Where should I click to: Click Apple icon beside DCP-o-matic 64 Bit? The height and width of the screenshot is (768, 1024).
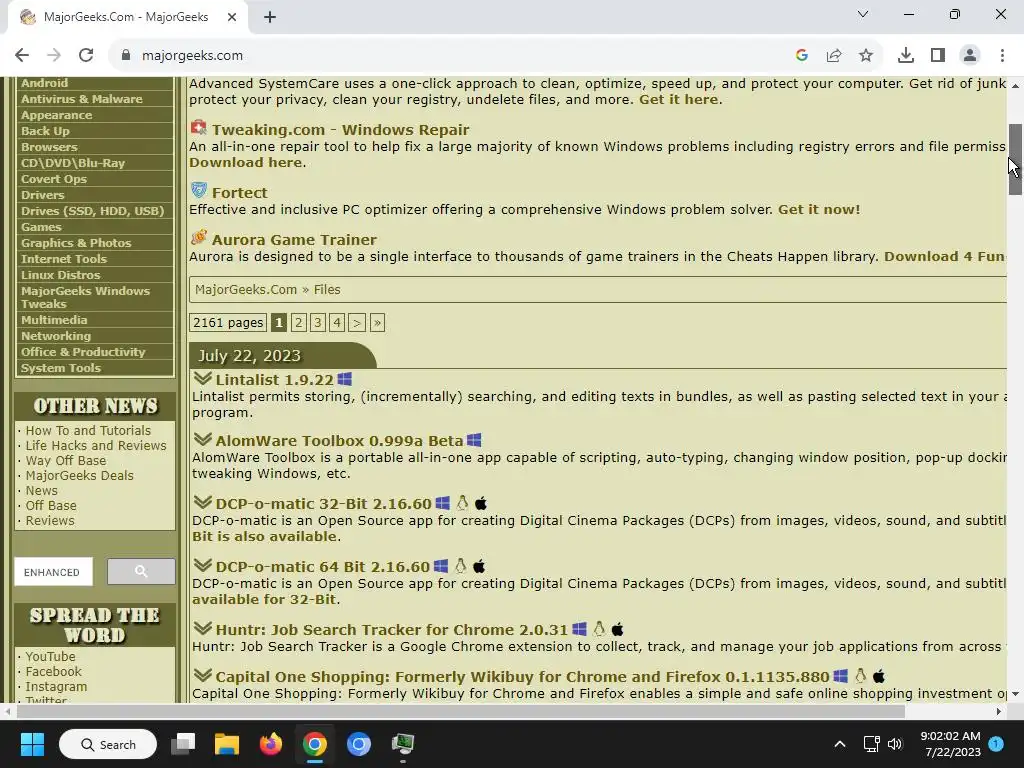click(479, 566)
